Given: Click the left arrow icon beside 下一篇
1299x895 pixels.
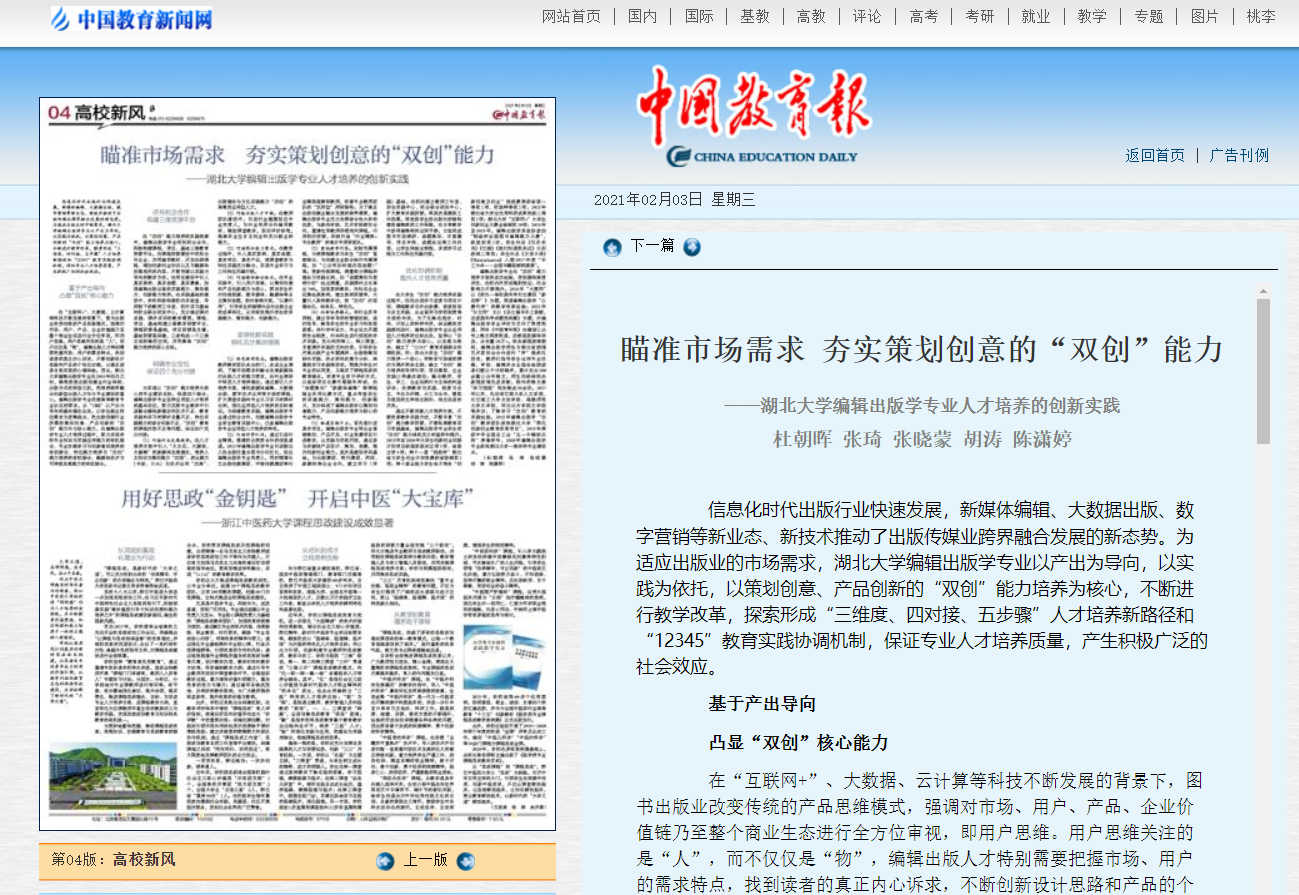Looking at the screenshot, I should pyautogui.click(x=613, y=247).
